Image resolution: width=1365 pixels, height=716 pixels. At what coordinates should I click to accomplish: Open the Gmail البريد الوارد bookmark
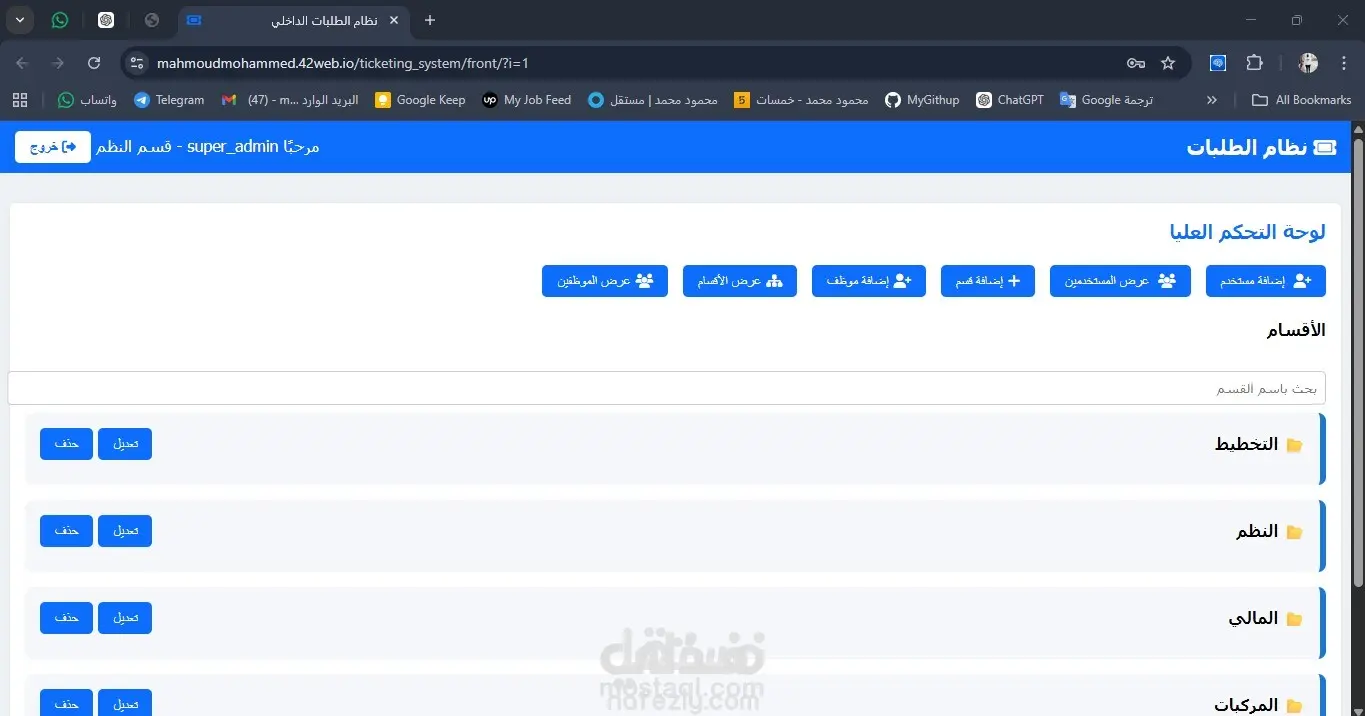tap(290, 100)
